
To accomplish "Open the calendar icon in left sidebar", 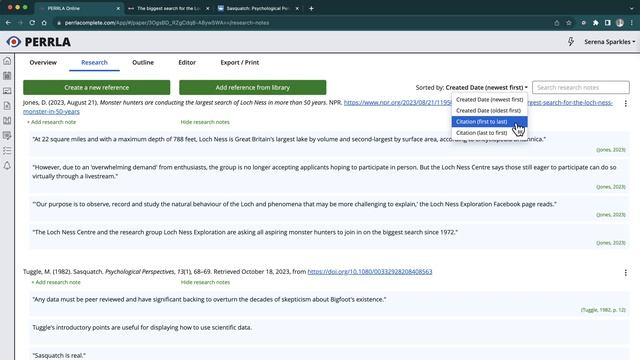I will 7,76.
